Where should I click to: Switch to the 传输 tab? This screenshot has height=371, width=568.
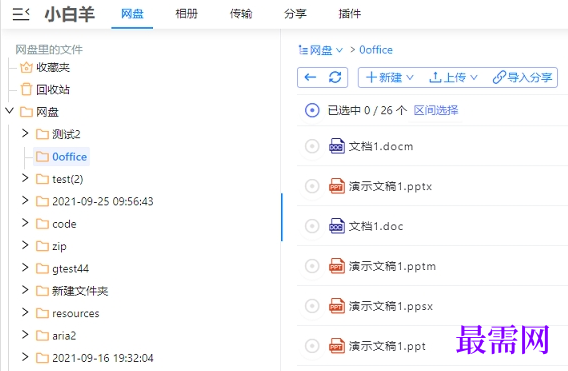click(x=241, y=14)
